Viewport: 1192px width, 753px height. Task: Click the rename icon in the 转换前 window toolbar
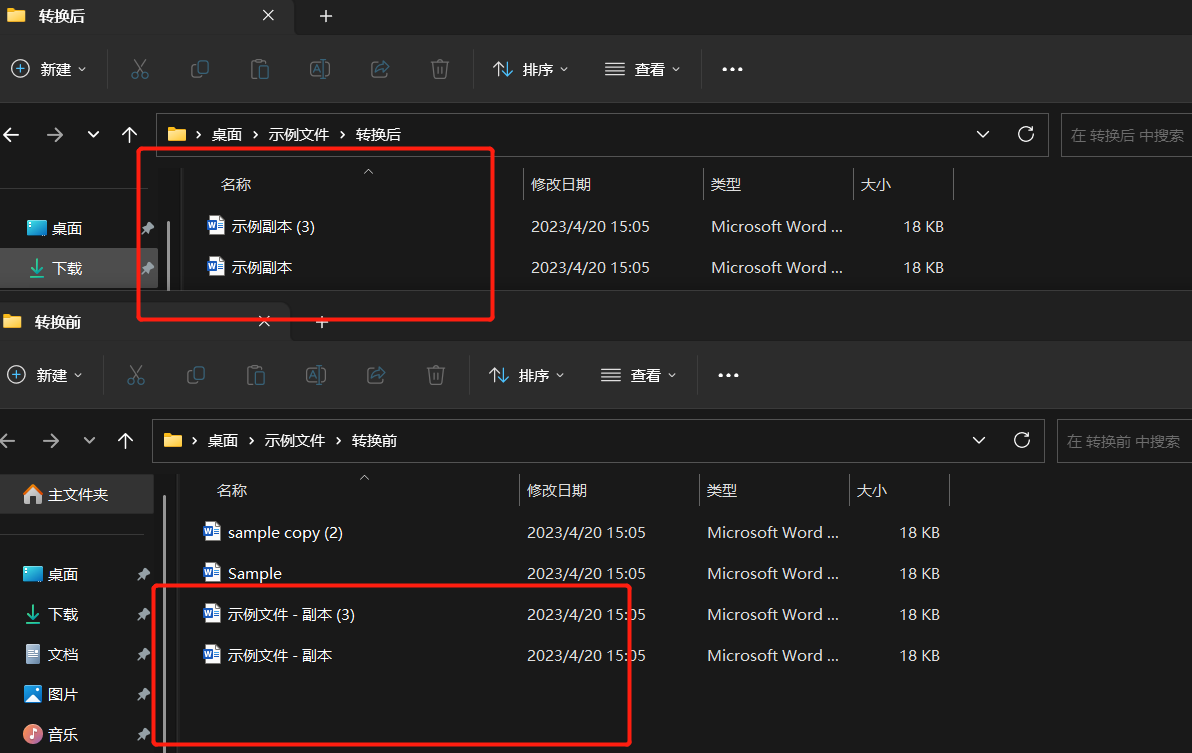point(316,375)
